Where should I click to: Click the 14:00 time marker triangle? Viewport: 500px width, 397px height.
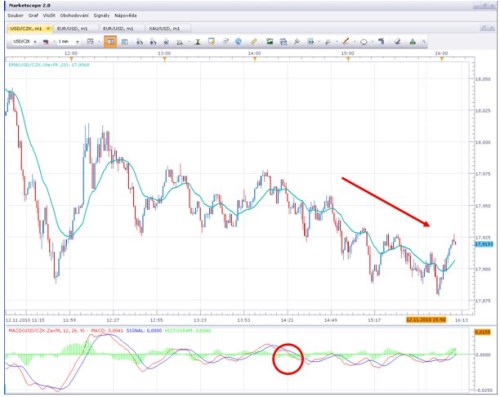tap(255, 59)
